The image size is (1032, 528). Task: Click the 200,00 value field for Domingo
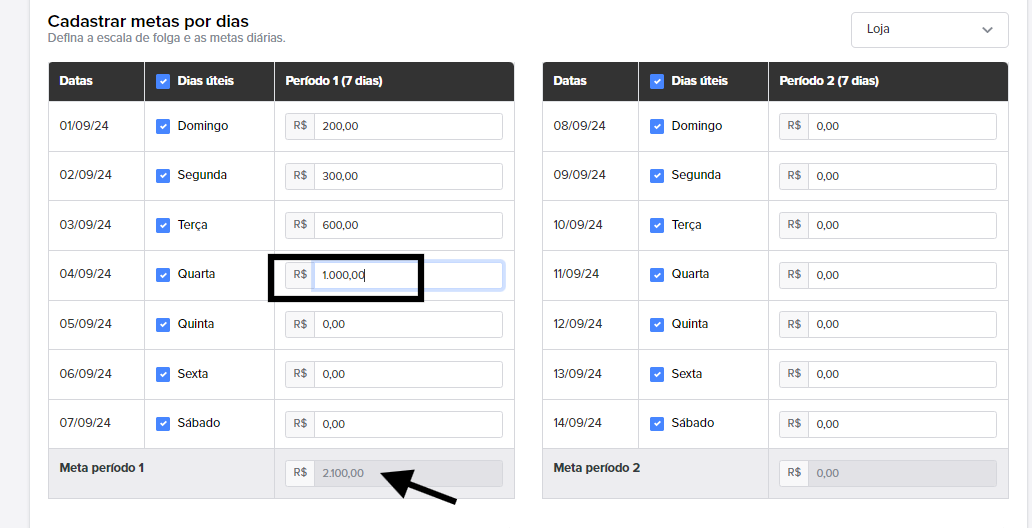click(408, 126)
